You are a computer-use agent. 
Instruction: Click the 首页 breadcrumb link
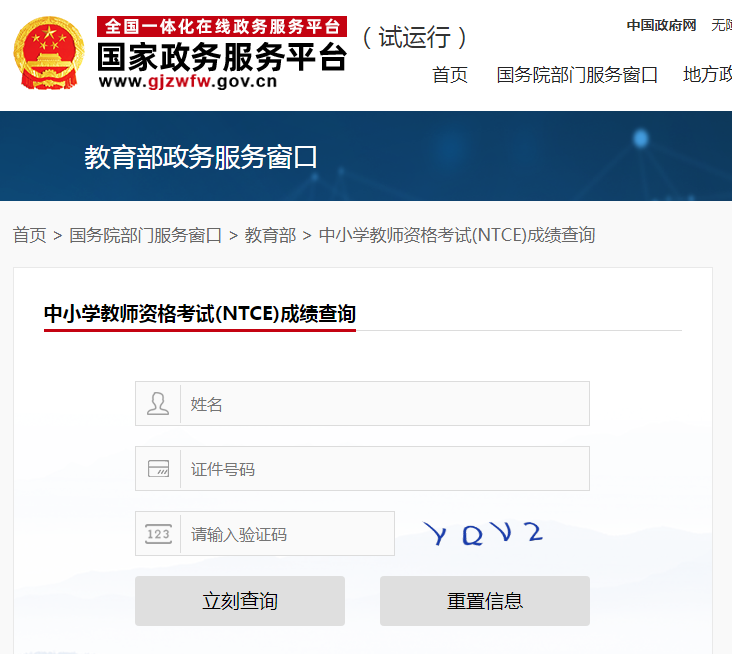click(29, 235)
